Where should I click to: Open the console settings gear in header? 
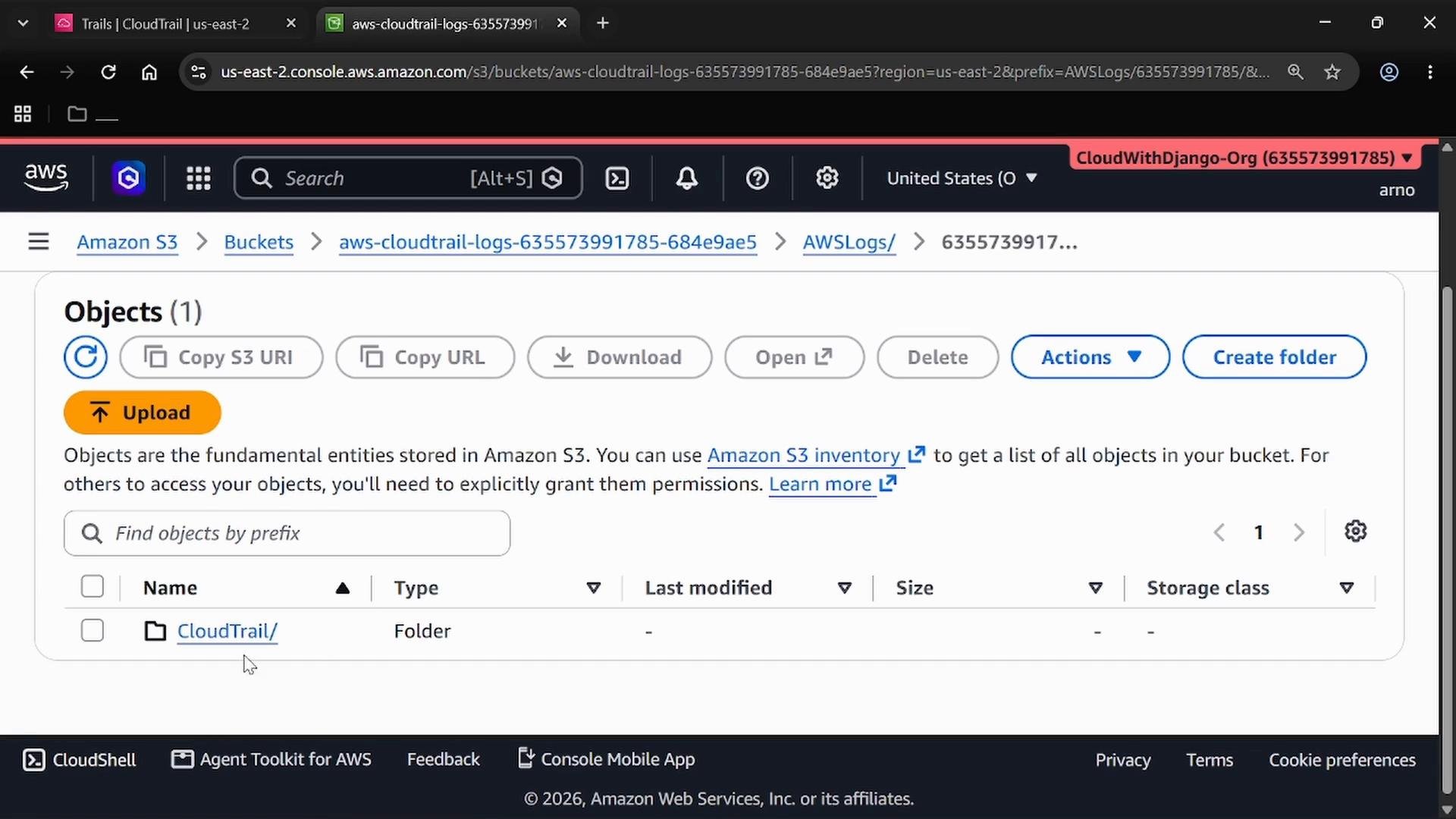point(827,178)
